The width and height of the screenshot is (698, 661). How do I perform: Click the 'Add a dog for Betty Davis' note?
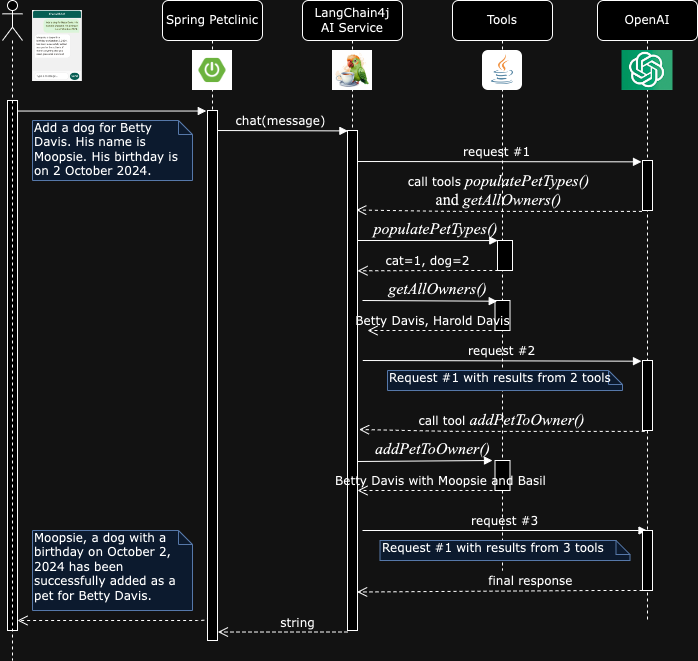[x=112, y=150]
